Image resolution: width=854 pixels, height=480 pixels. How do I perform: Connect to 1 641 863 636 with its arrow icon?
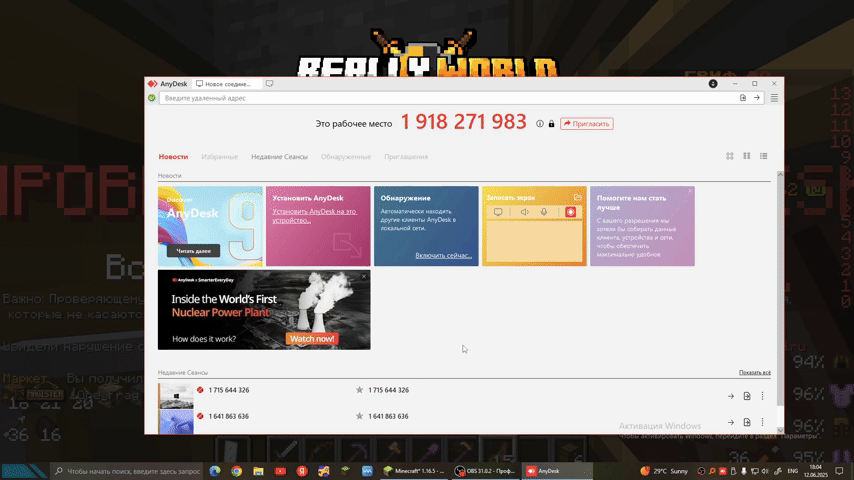click(730, 422)
